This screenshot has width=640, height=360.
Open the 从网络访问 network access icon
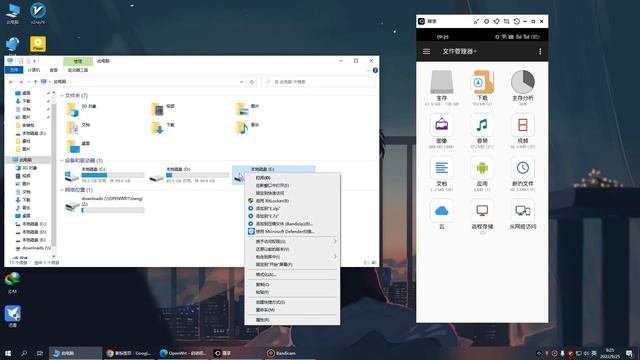[x=523, y=211]
